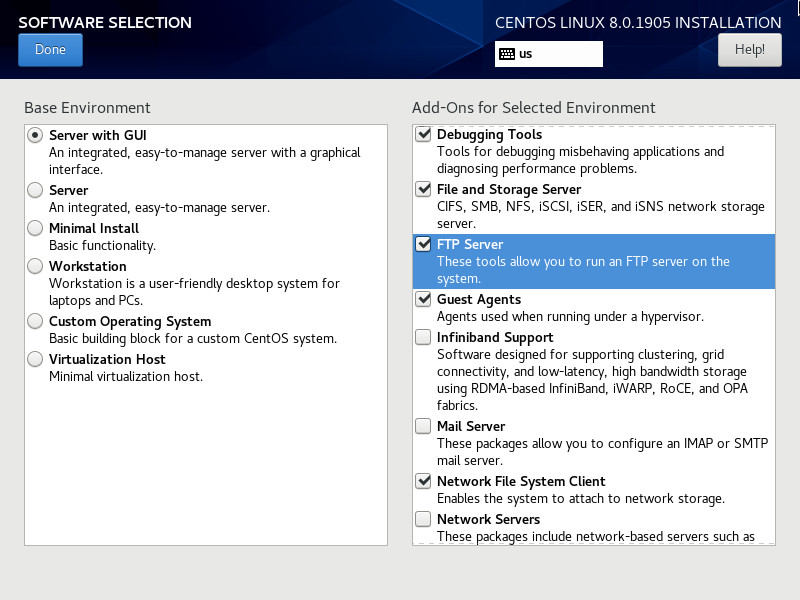This screenshot has width=800, height=600.
Task: Select the us keyboard layout indicator
Action: tap(548, 54)
